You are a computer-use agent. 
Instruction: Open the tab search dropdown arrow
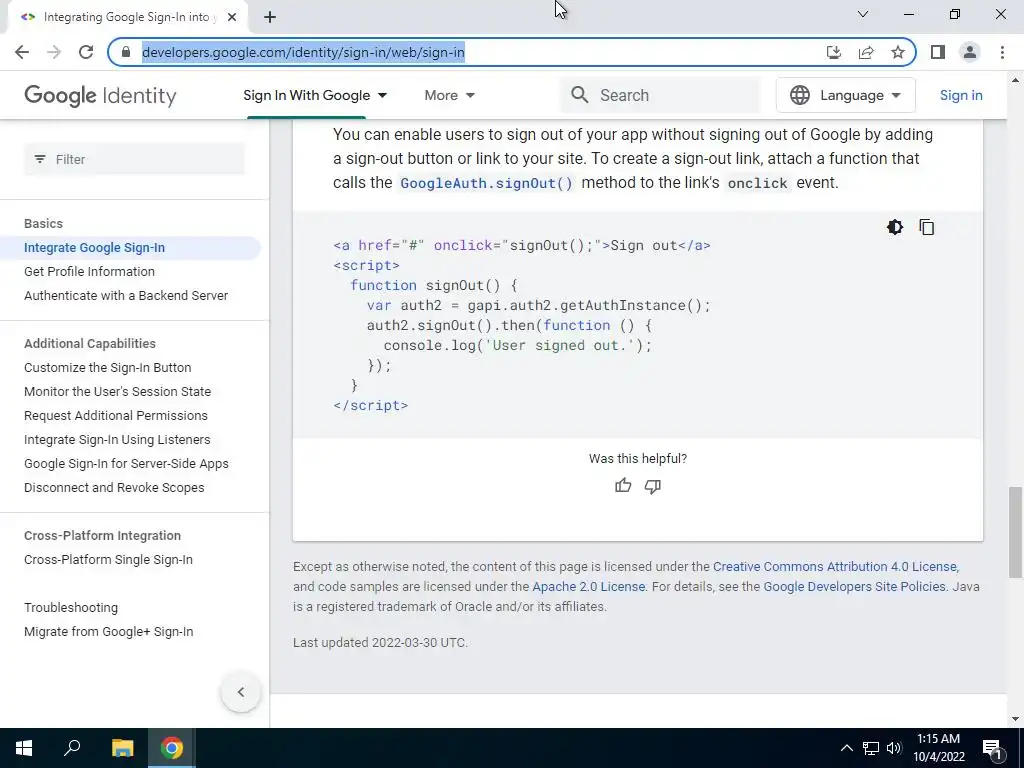pos(863,14)
